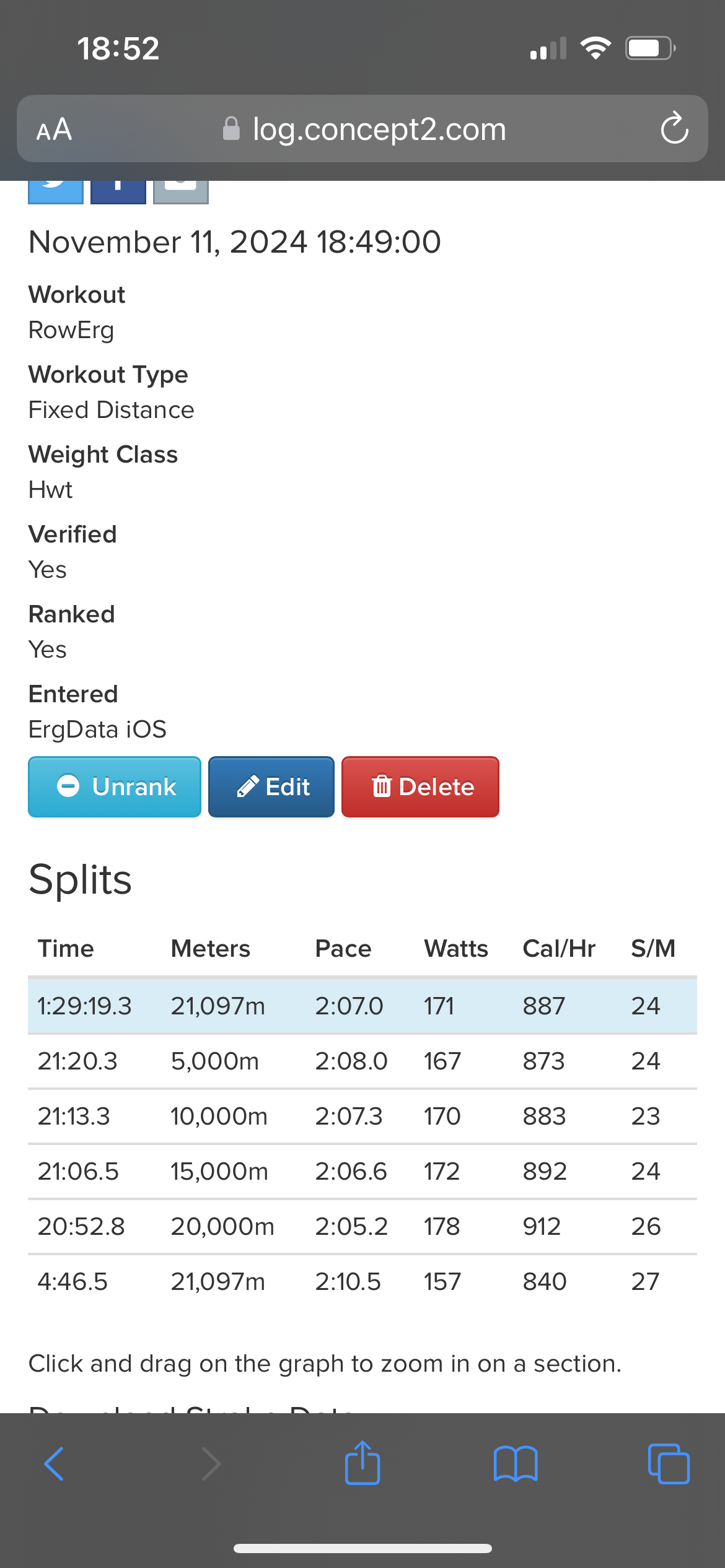Image resolution: width=725 pixels, height=1568 pixels.
Task: Go back using Safari's back arrow
Action: tap(54, 1464)
